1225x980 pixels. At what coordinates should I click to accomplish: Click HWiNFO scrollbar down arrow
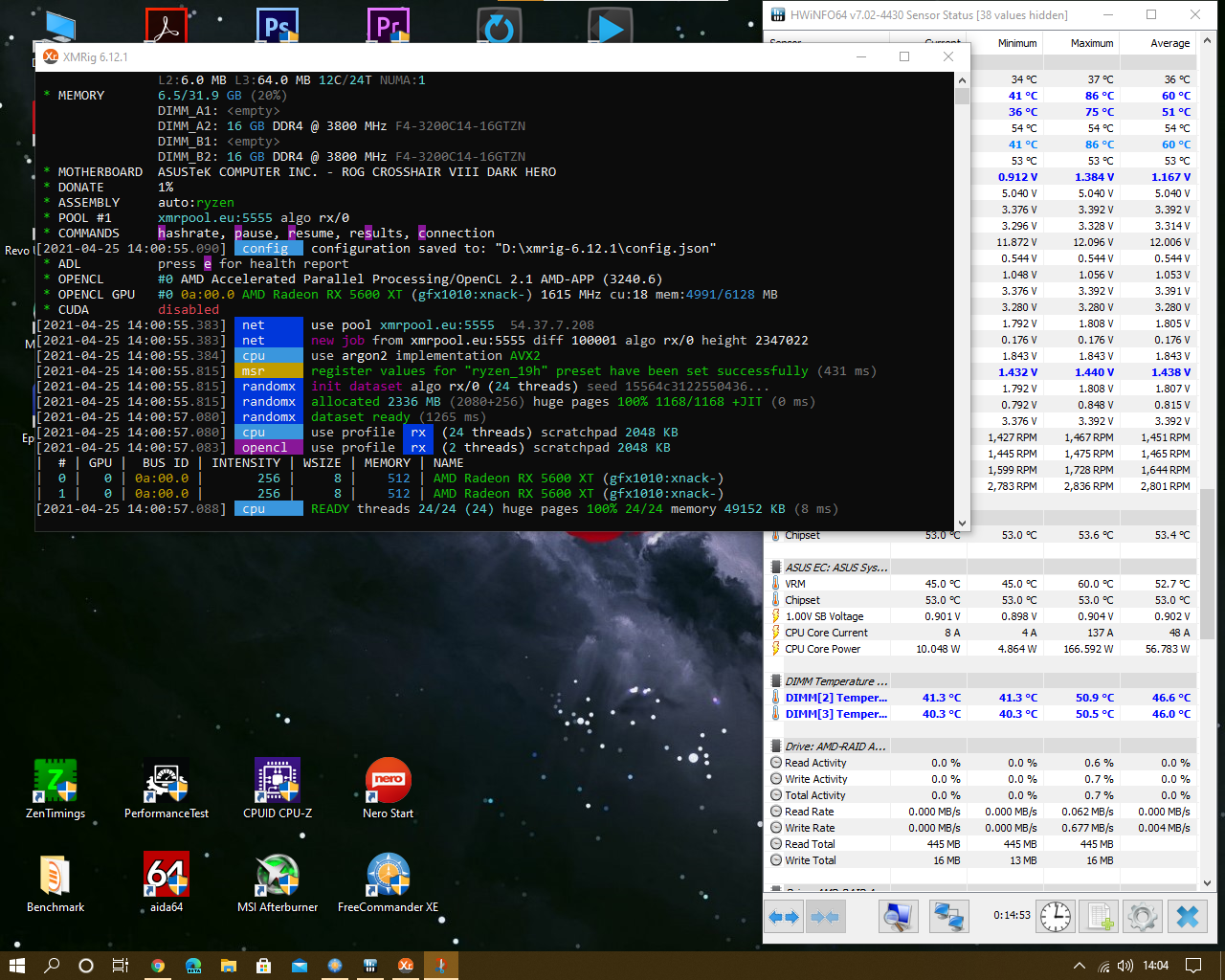click(x=1207, y=883)
